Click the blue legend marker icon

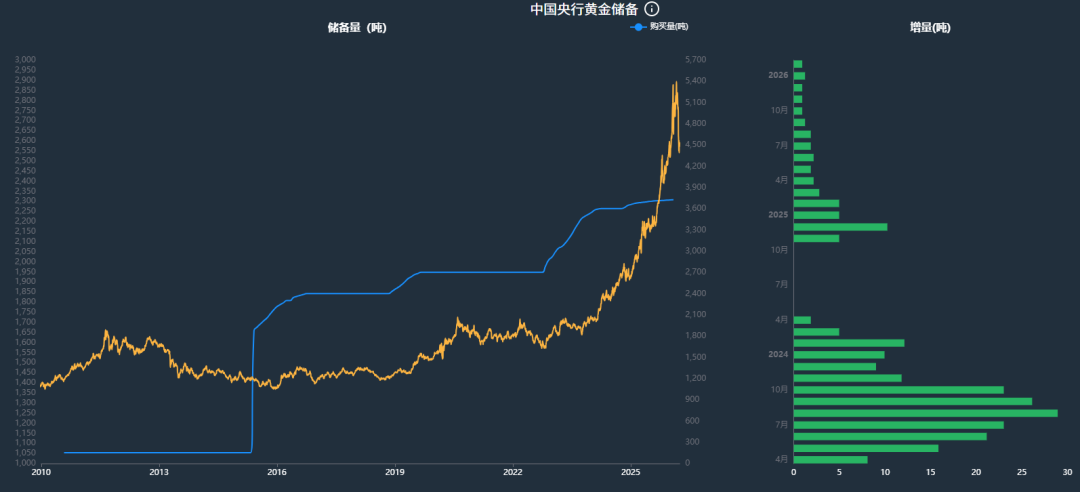coord(638,27)
